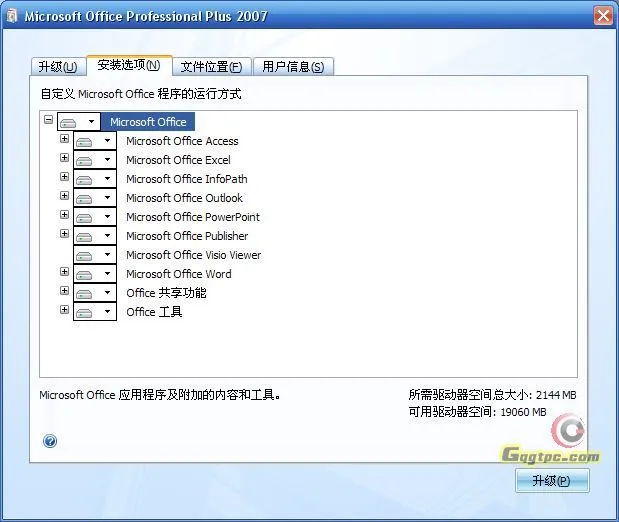Select Microsoft Office InfoPath in the tree
This screenshot has height=522, width=619.
coord(187,179)
